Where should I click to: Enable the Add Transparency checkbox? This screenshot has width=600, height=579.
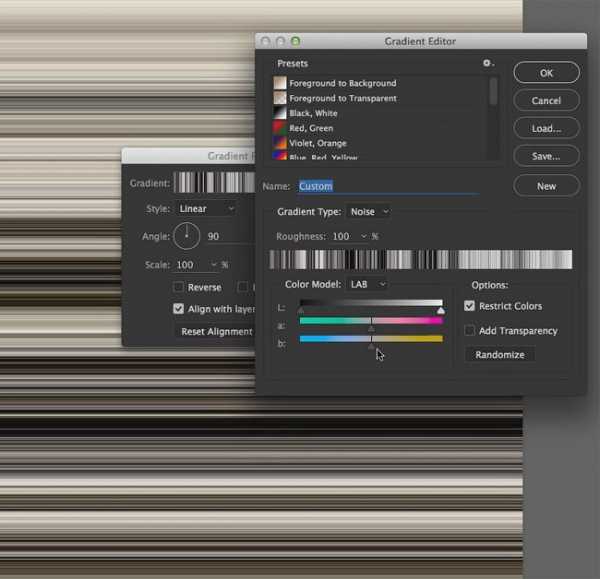pos(470,330)
